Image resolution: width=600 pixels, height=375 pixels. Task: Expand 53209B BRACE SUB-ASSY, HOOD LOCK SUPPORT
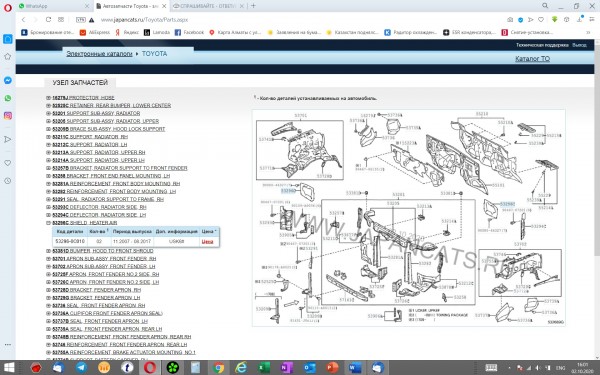coord(49,129)
